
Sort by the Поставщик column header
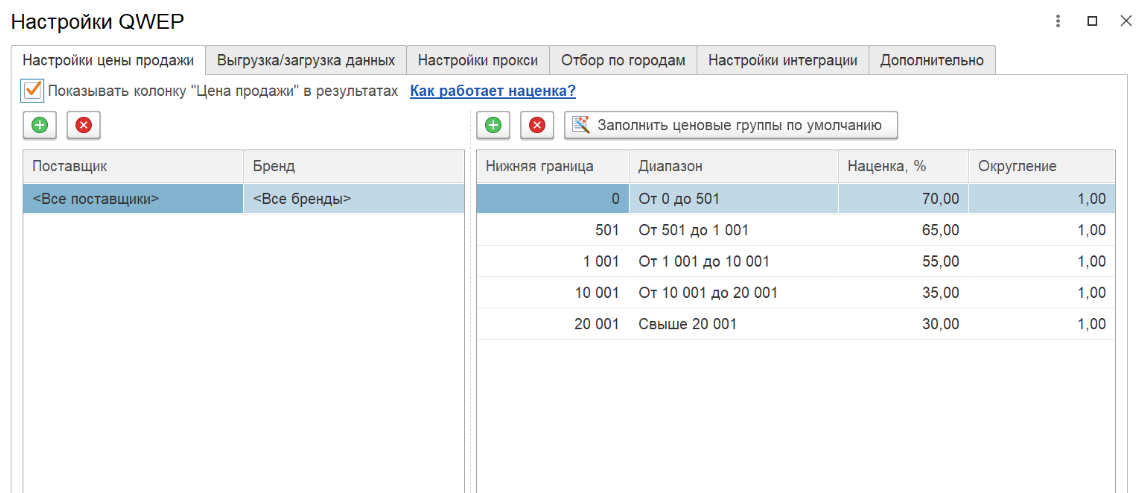point(133,167)
